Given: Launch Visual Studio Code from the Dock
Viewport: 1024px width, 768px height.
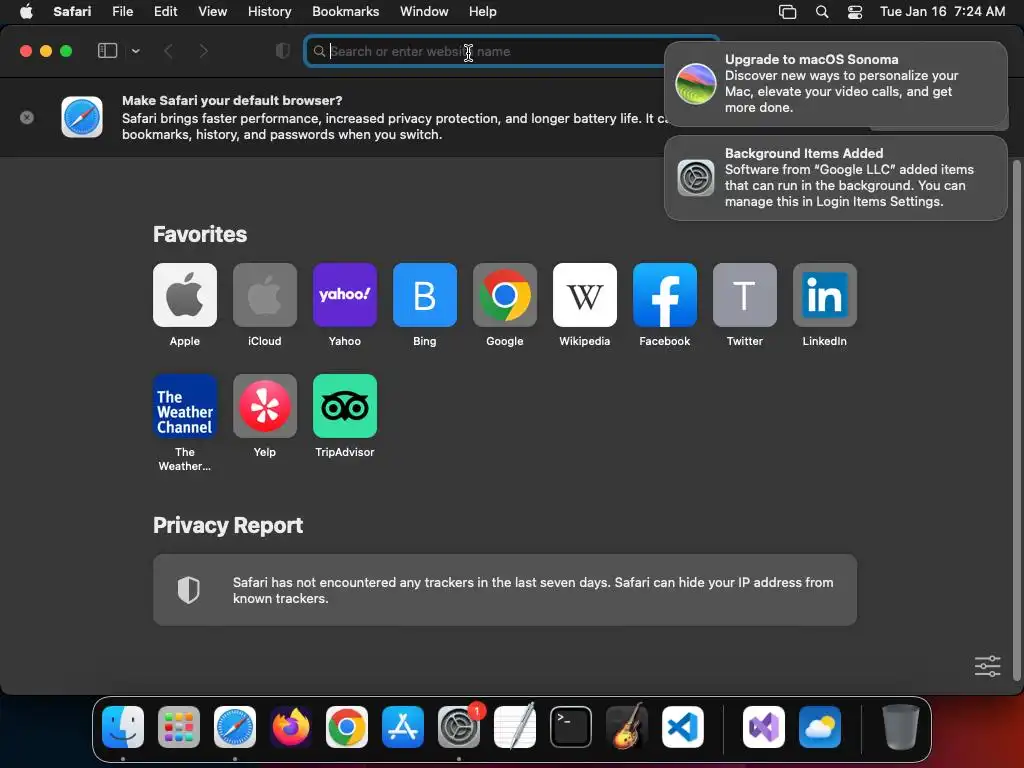Looking at the screenshot, I should tap(682, 727).
